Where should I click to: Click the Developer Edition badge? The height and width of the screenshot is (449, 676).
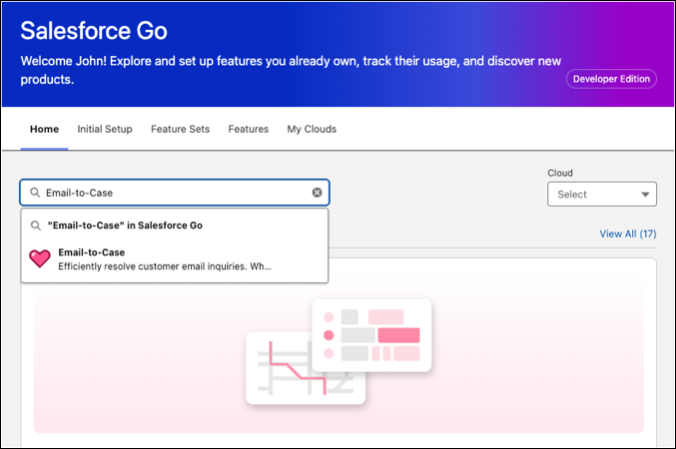[611, 79]
